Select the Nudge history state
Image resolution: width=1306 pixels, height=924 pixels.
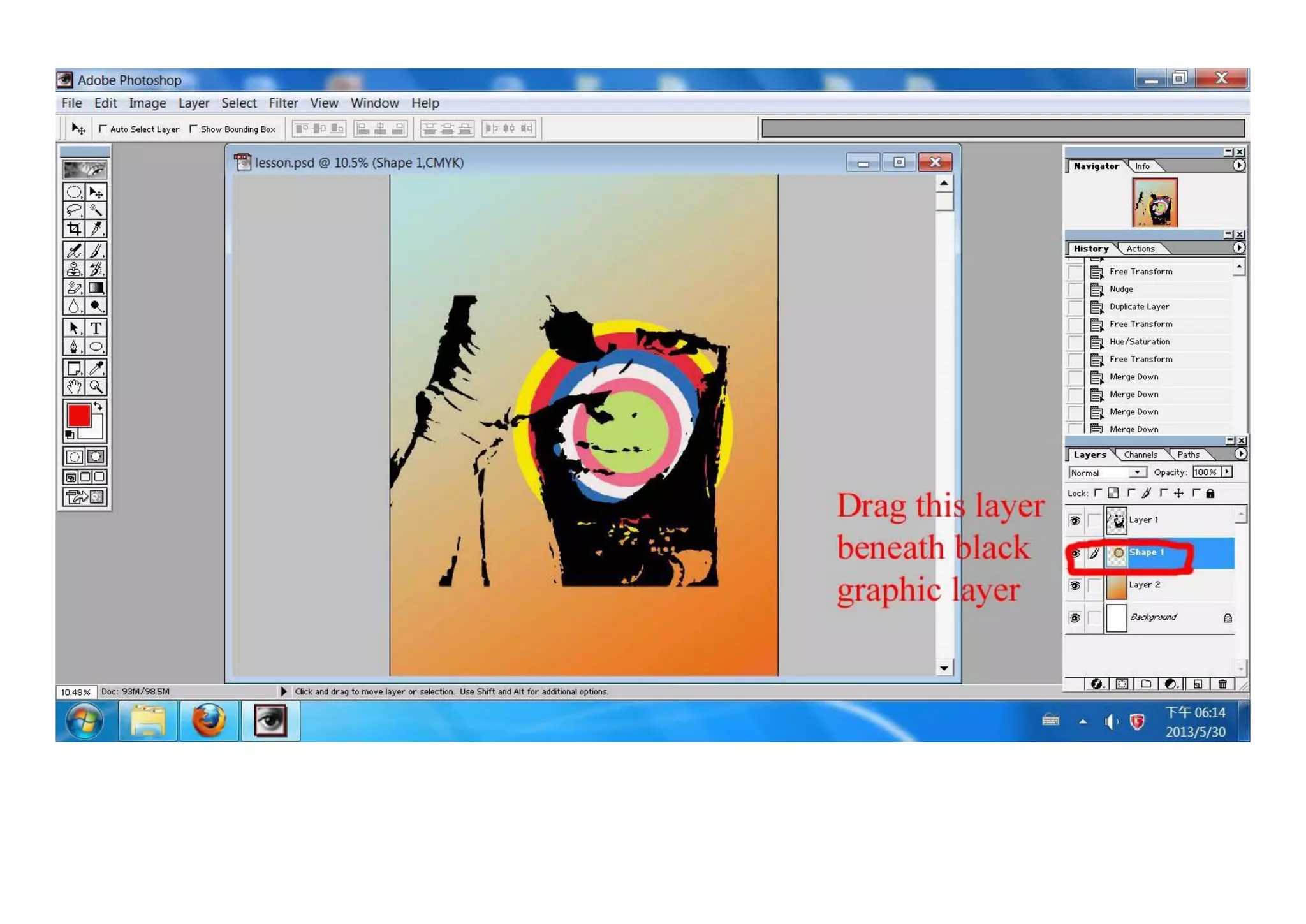(1121, 289)
